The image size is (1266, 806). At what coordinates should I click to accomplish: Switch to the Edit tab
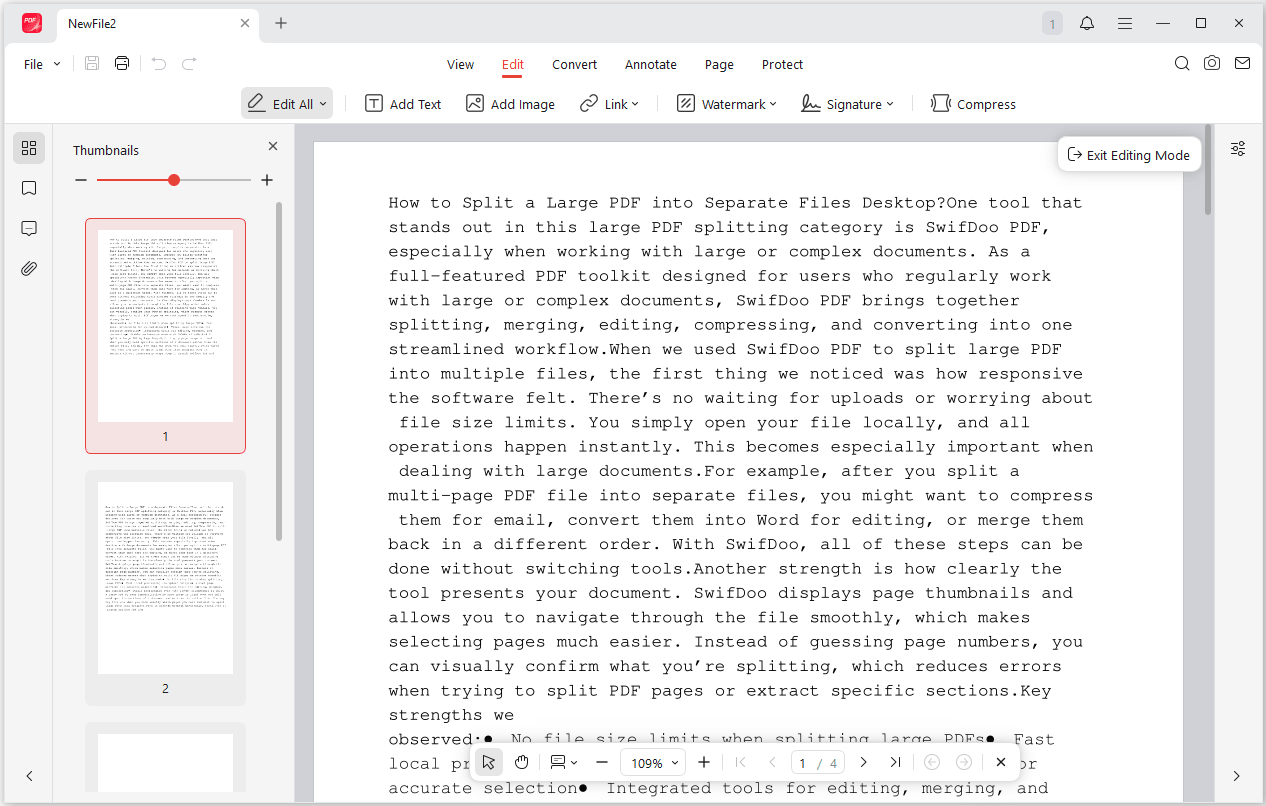pos(513,64)
